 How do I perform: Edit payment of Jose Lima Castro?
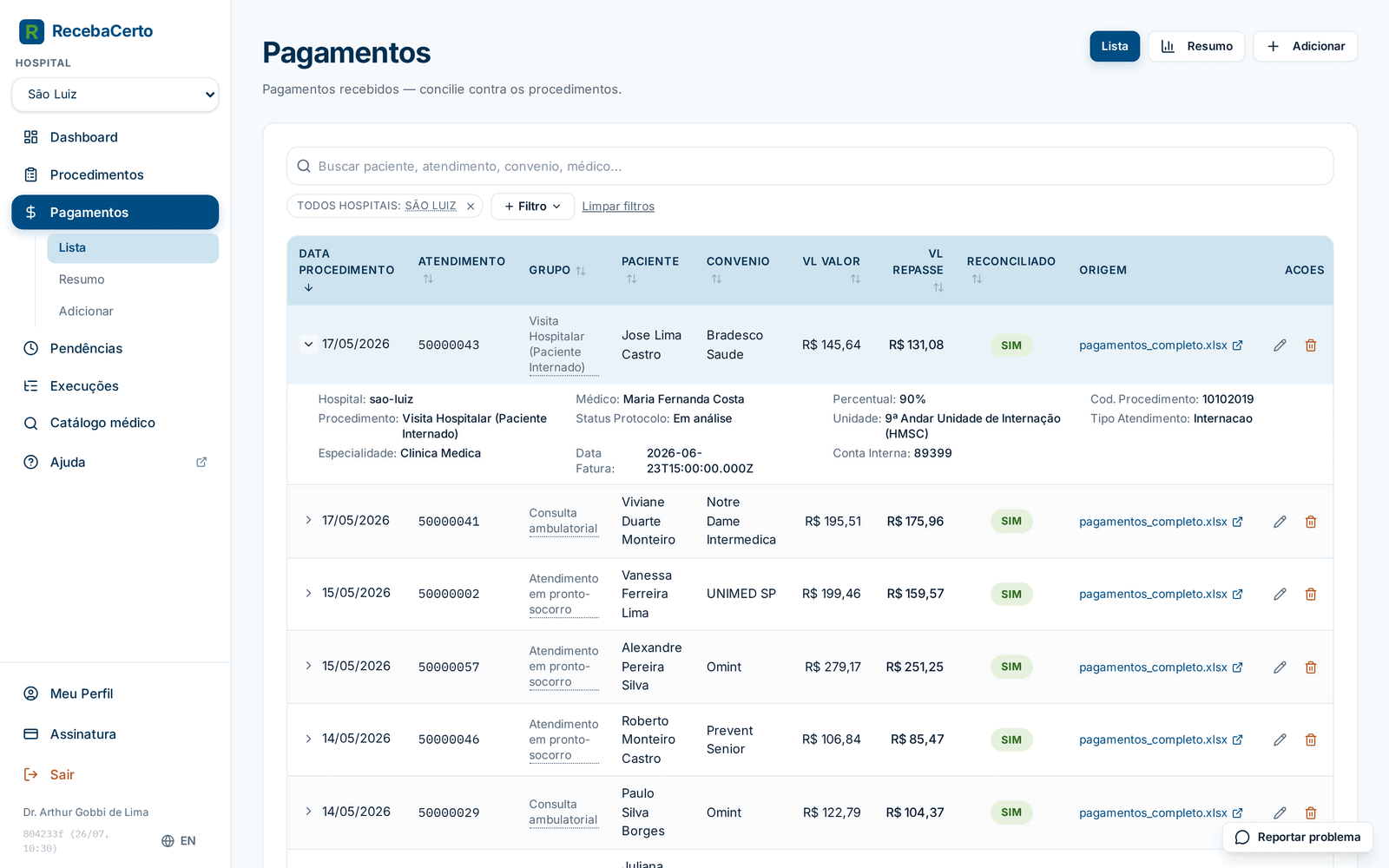[1280, 345]
